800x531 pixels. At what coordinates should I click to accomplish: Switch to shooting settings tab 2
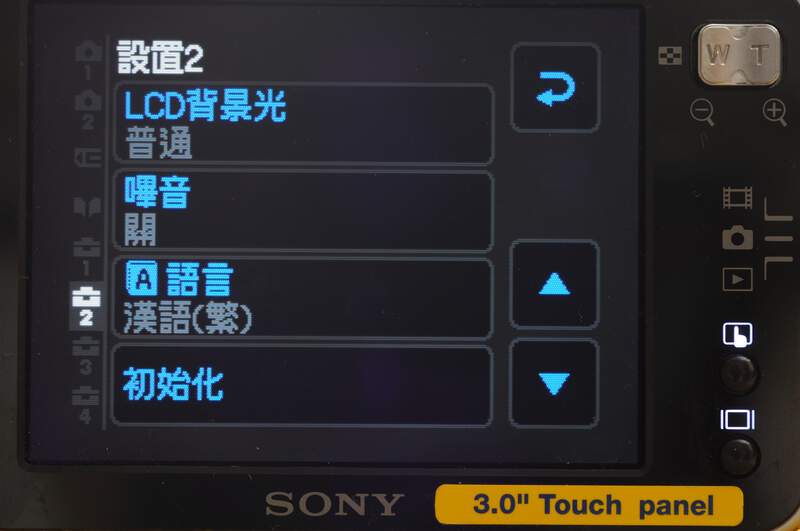tap(88, 109)
